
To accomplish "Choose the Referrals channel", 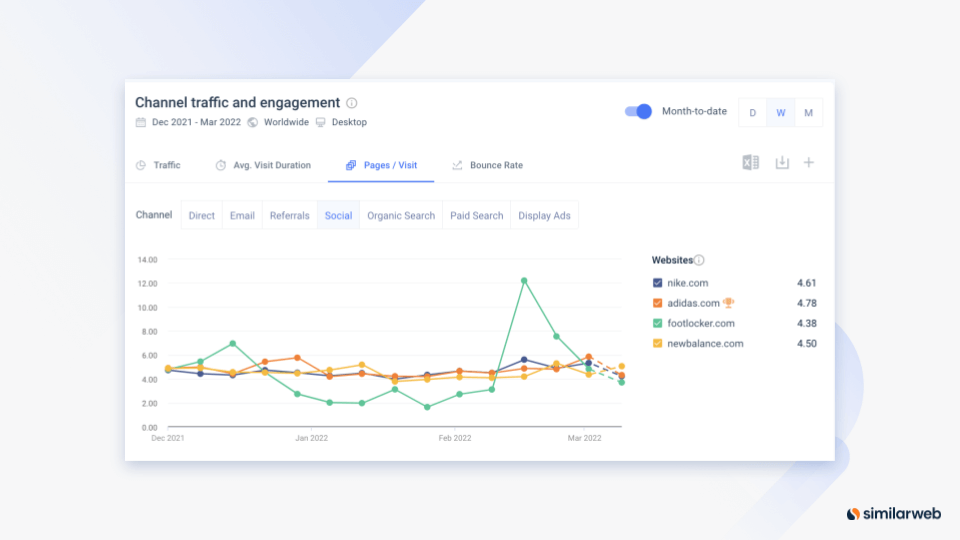I will pos(290,216).
